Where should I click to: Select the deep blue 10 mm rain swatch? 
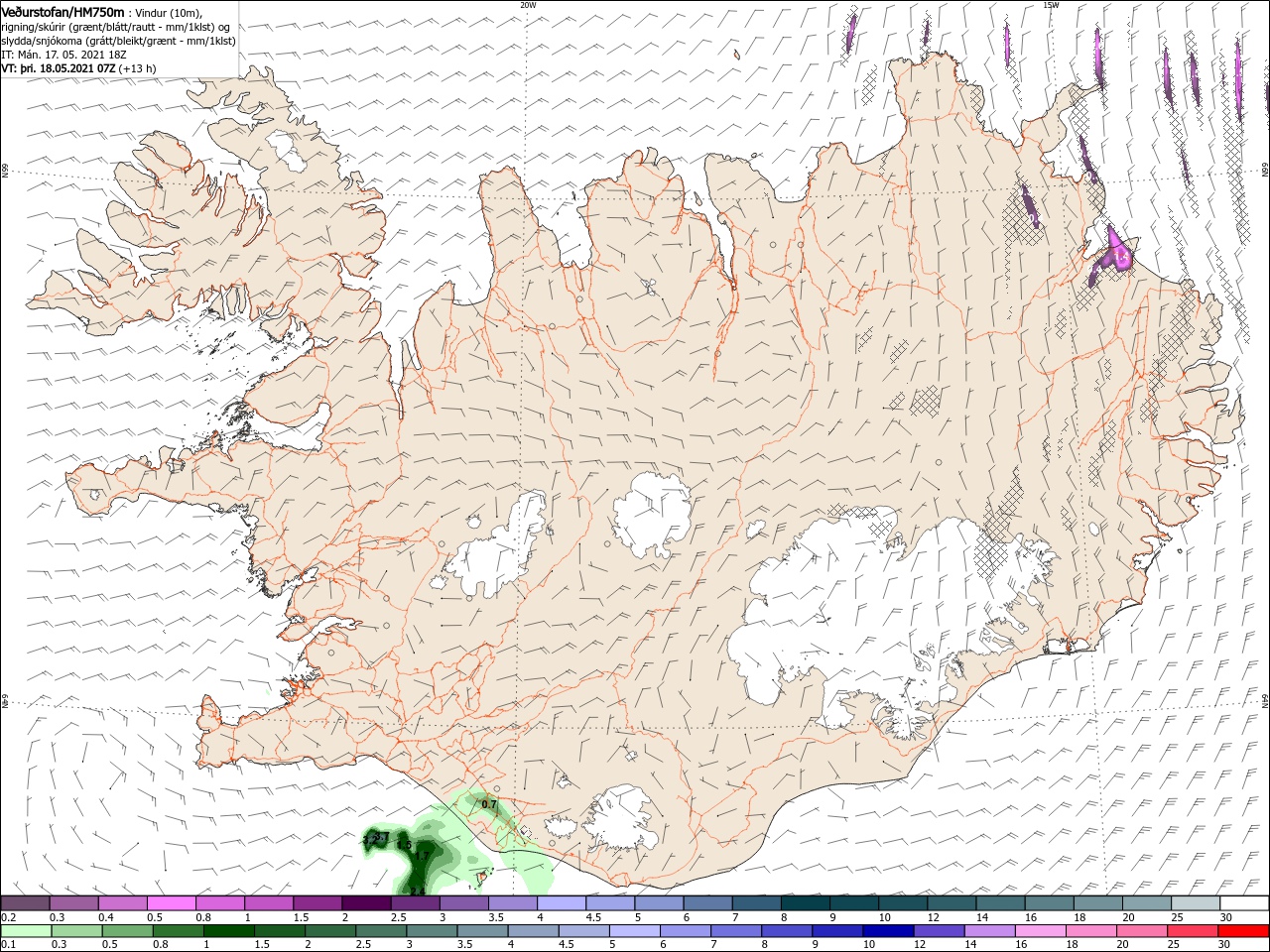[x=887, y=931]
